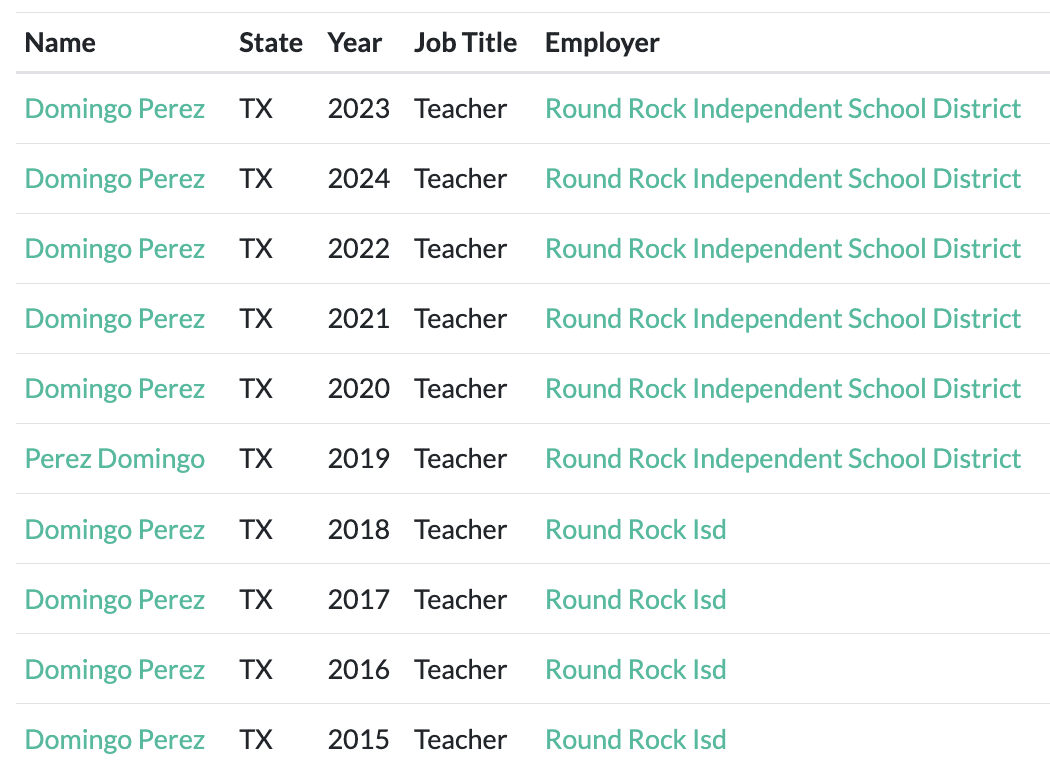This screenshot has height=774, width=1050.
Task: Open Round Rock Independent School District for 2020
Action: pyautogui.click(x=782, y=388)
